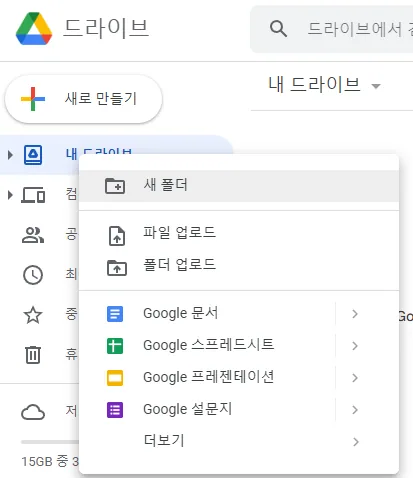This screenshot has height=478, width=413.
Task: Open the trash bin icon
Action: (33, 355)
